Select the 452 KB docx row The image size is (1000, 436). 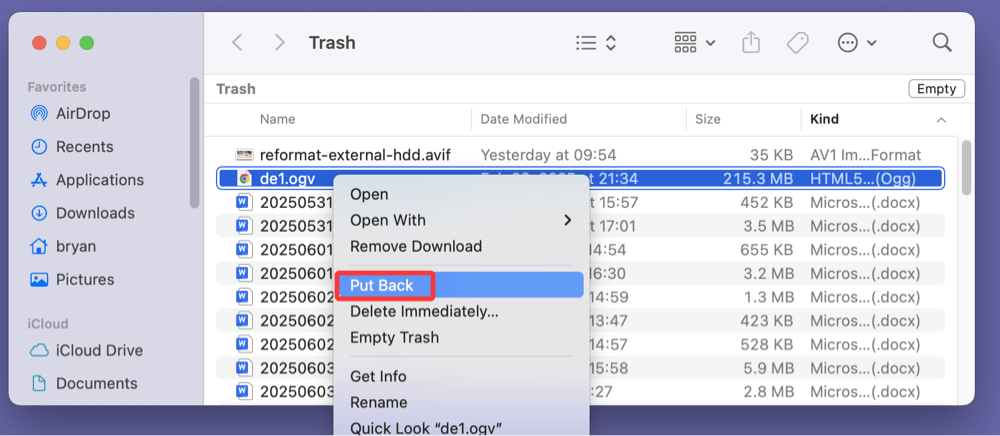tap(580, 203)
